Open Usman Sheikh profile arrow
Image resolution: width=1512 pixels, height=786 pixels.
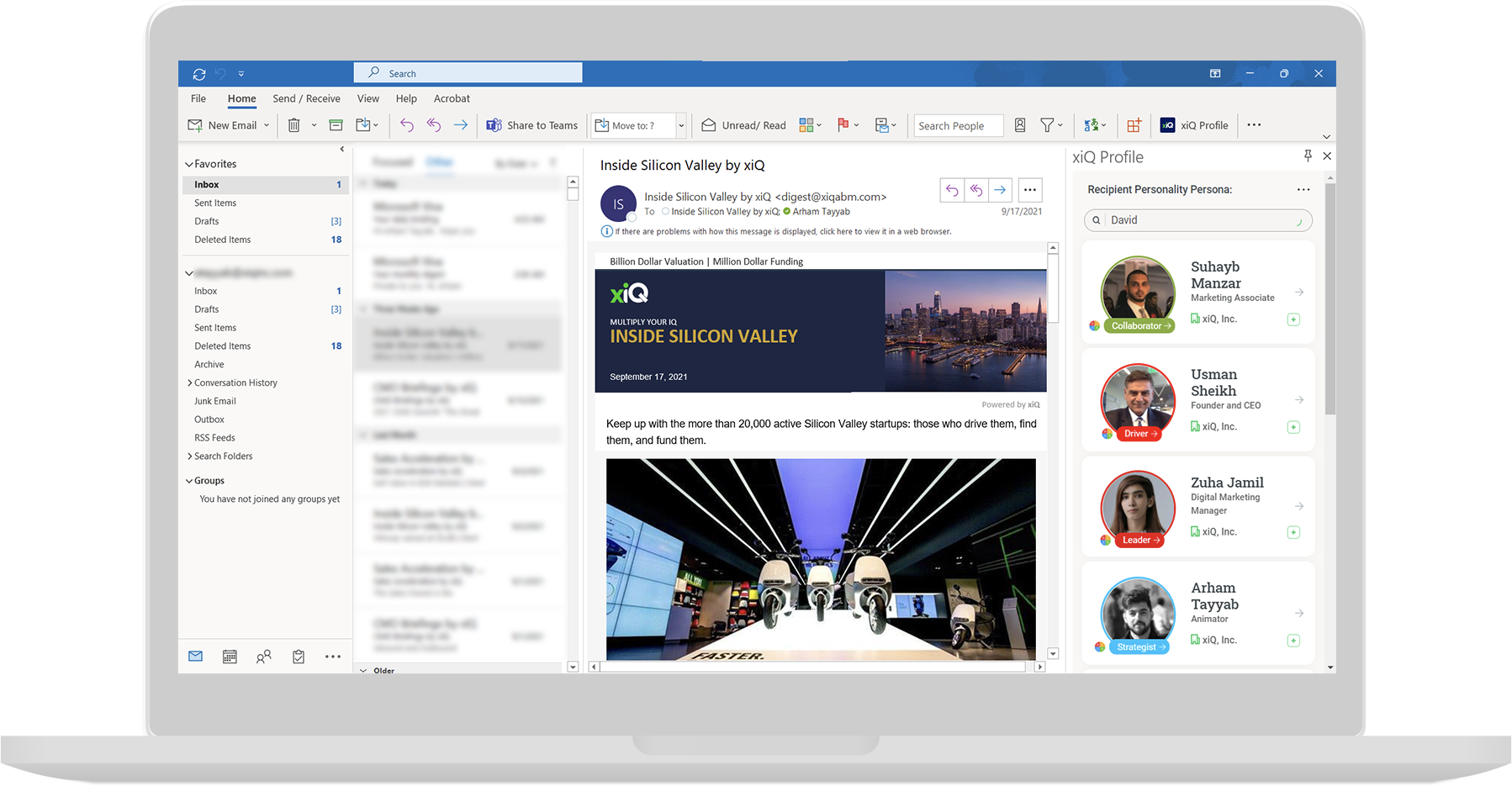pyautogui.click(x=1299, y=400)
